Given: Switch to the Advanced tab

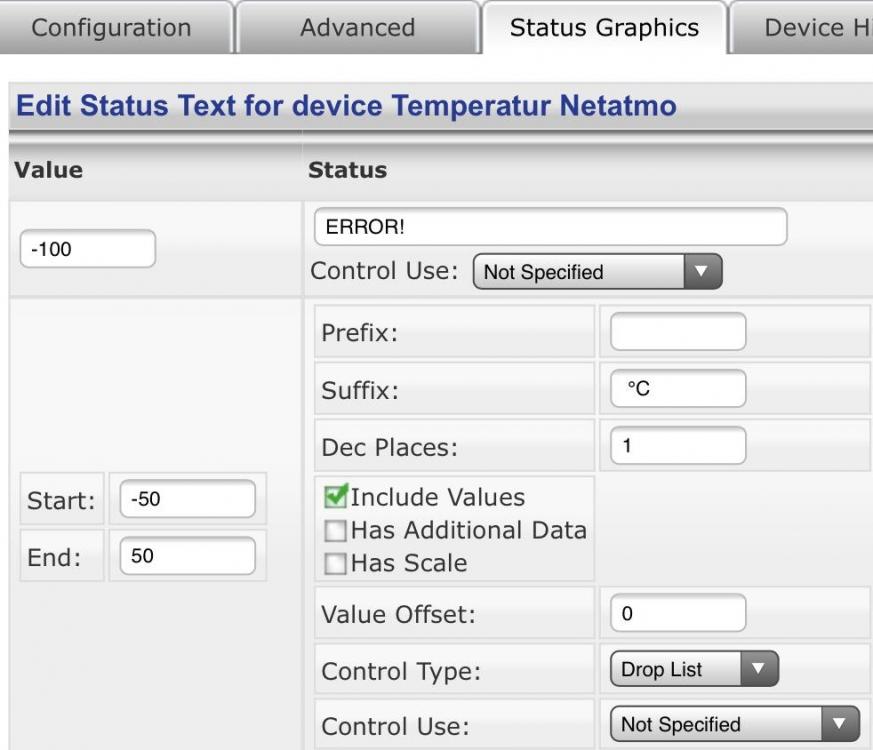Looking at the screenshot, I should click(x=357, y=27).
